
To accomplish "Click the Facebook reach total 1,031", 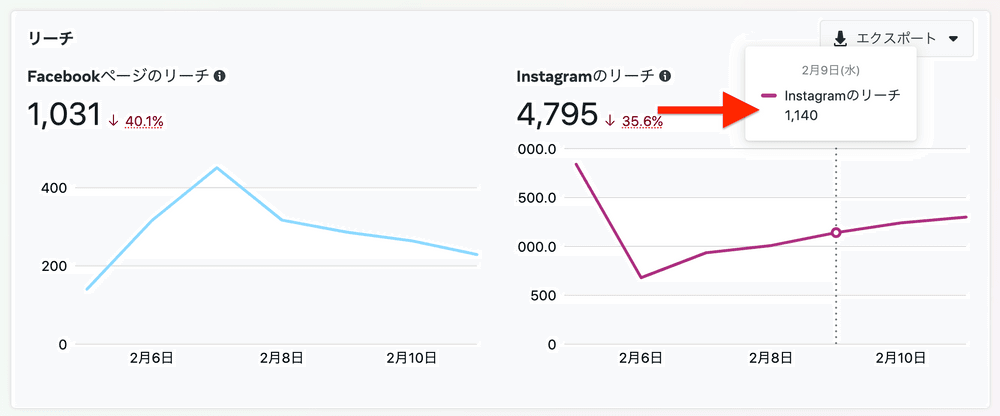I will (65, 115).
